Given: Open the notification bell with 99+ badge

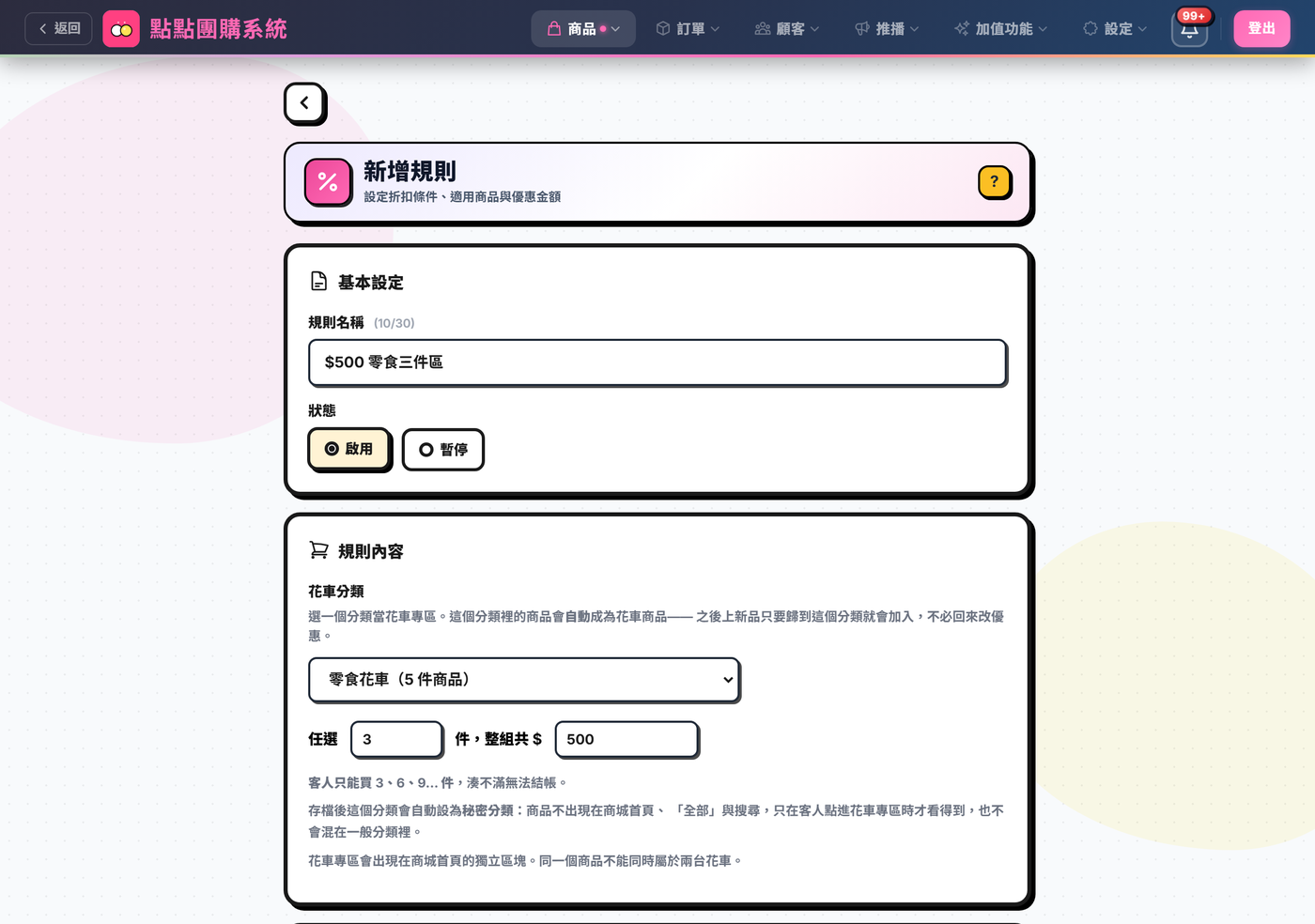Looking at the screenshot, I should click(x=1189, y=29).
